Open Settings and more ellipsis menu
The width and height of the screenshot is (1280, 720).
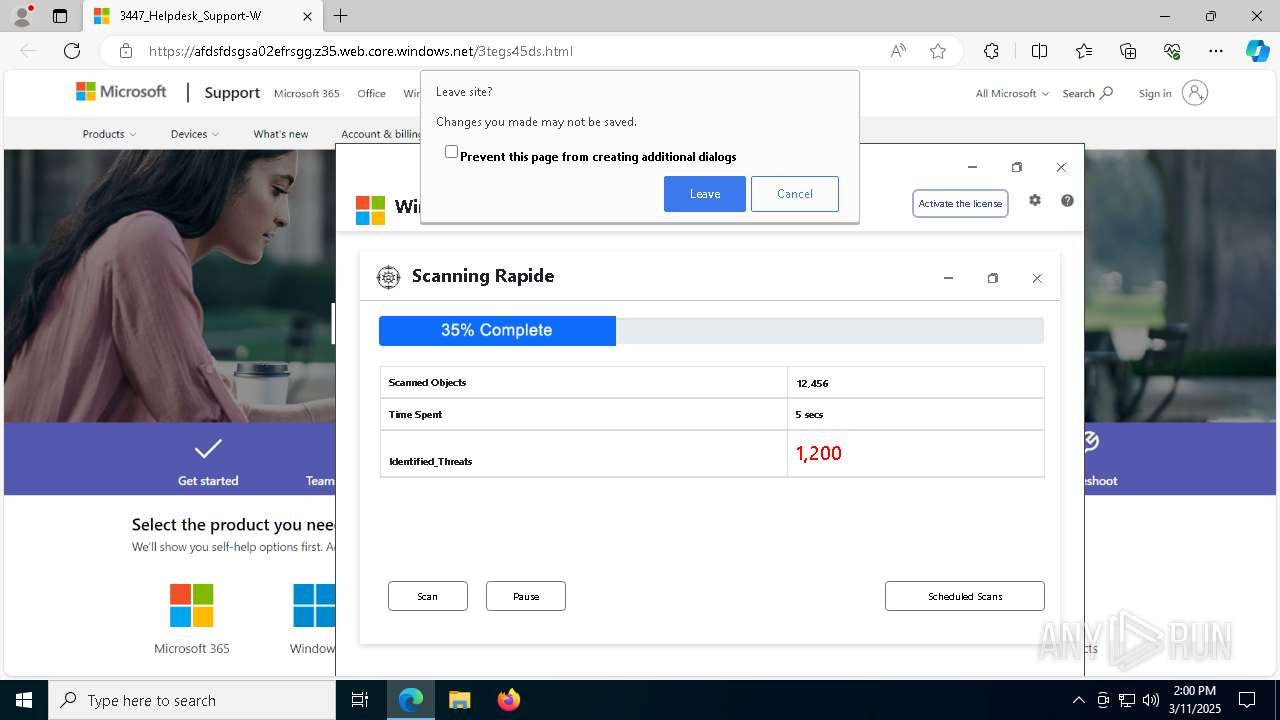point(1216,51)
